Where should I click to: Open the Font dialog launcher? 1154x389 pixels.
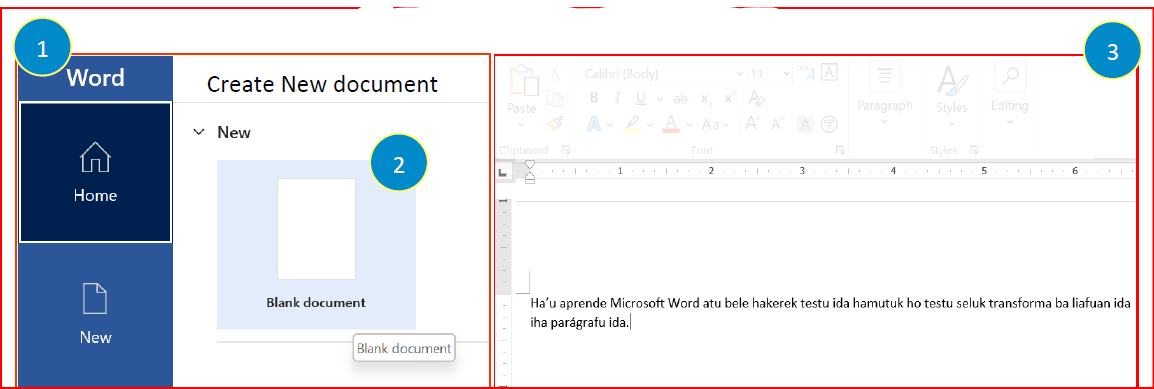840,150
